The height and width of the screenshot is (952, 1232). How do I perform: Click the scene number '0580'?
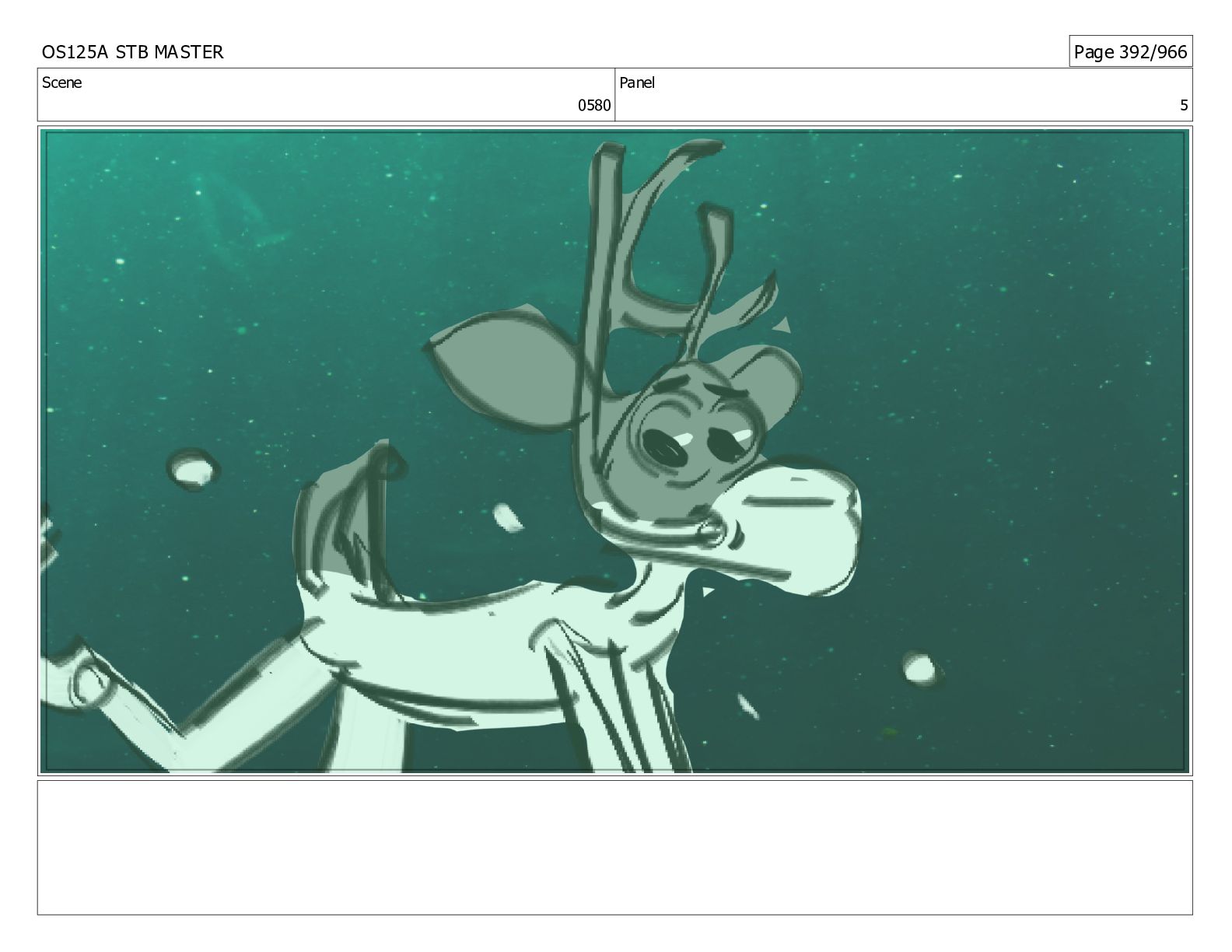[x=594, y=106]
